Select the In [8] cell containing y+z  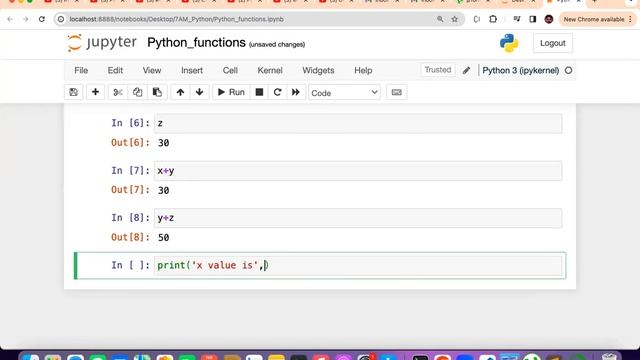tap(358, 218)
